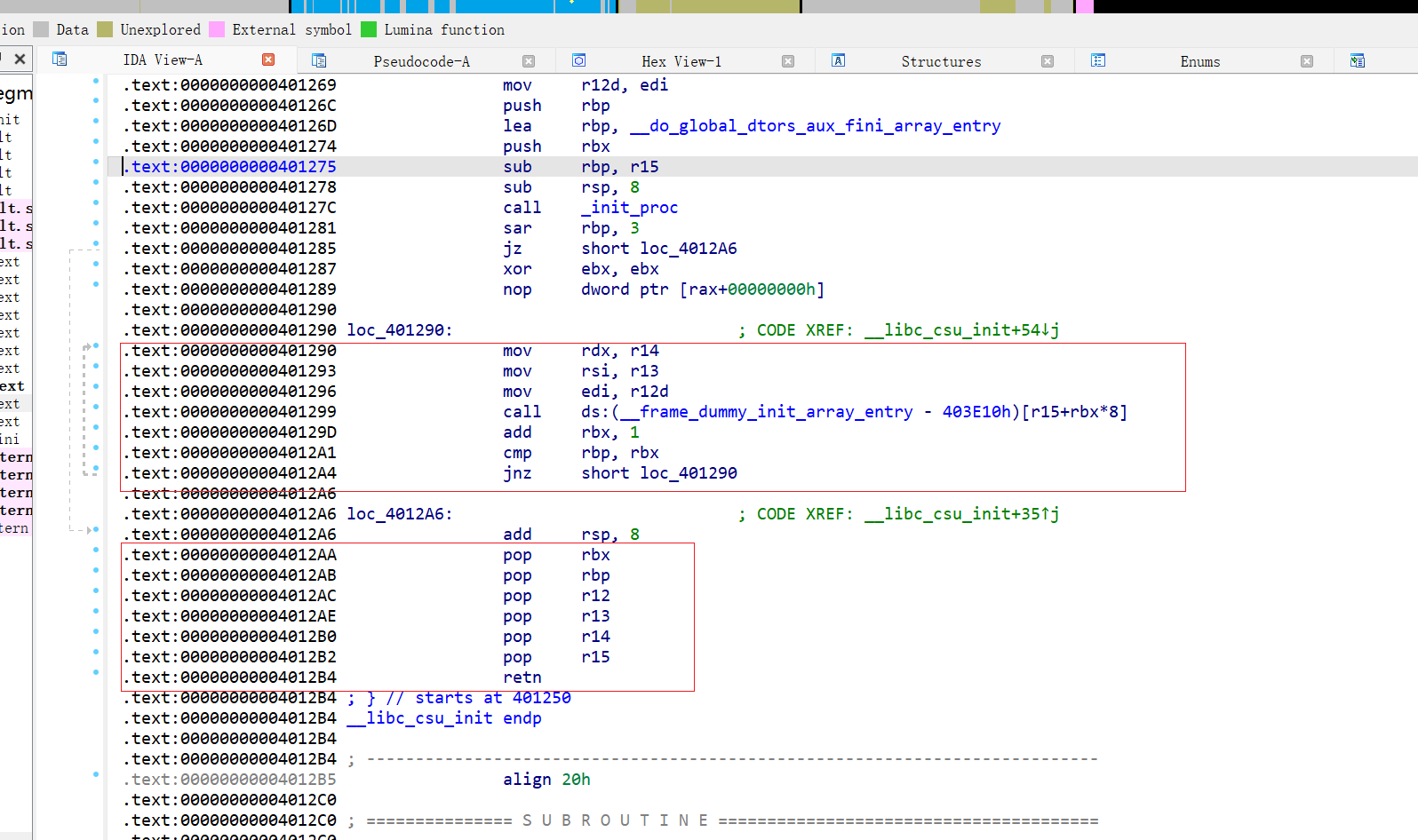The height and width of the screenshot is (840, 1418).
Task: Click the Structures tab icon
Action: click(838, 60)
